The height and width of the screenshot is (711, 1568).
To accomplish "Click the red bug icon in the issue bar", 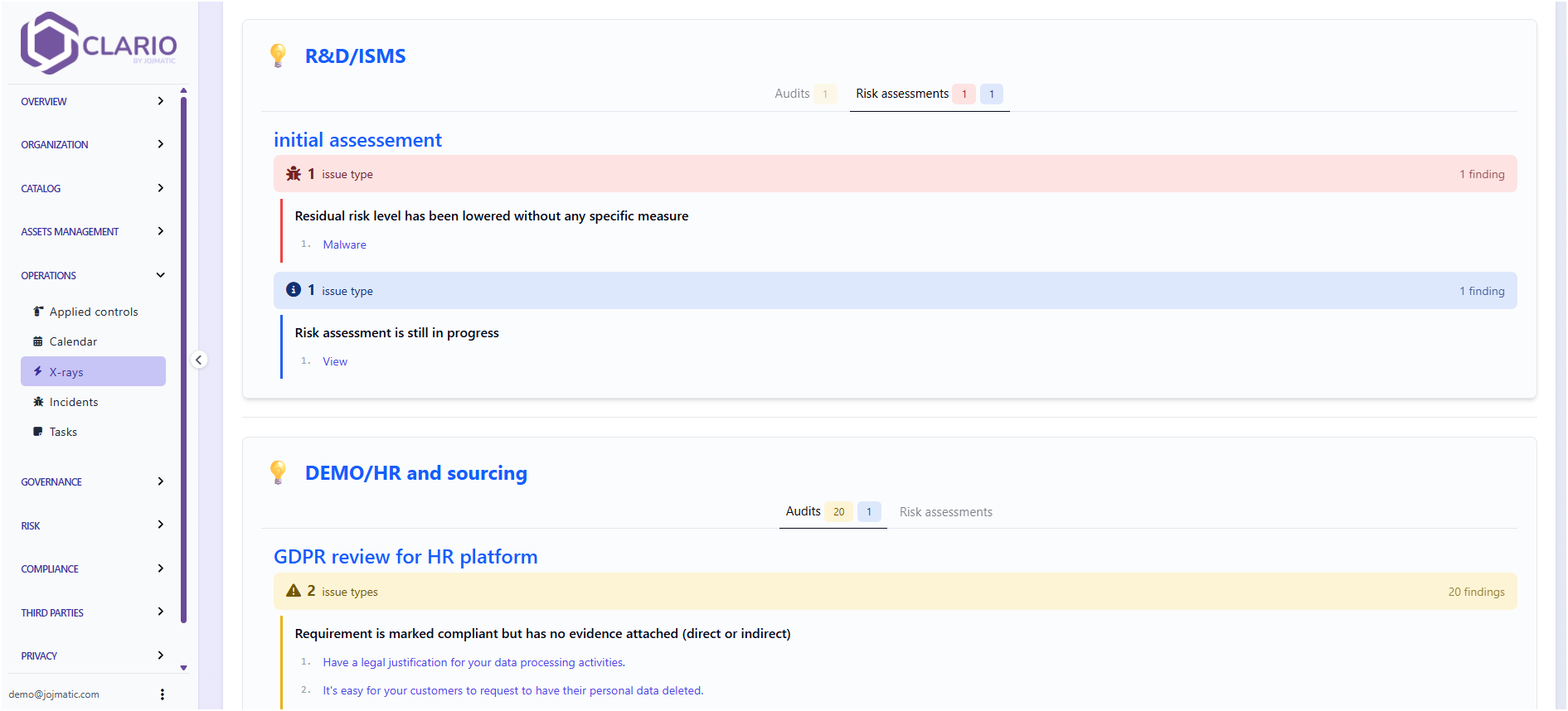I will 294,174.
